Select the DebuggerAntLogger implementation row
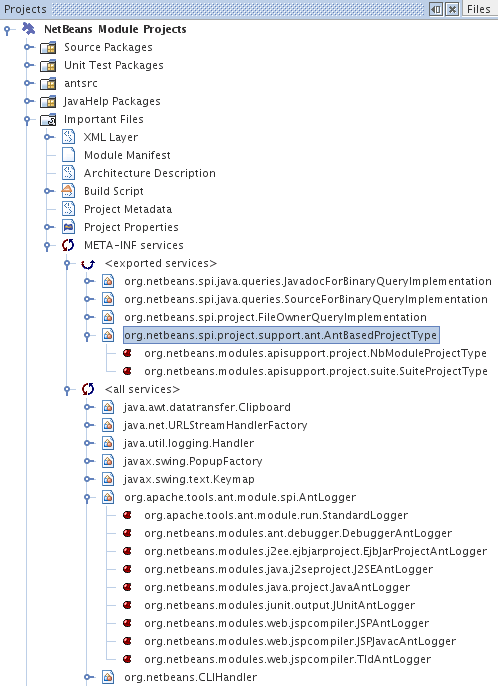498x686 pixels. [x=298, y=533]
